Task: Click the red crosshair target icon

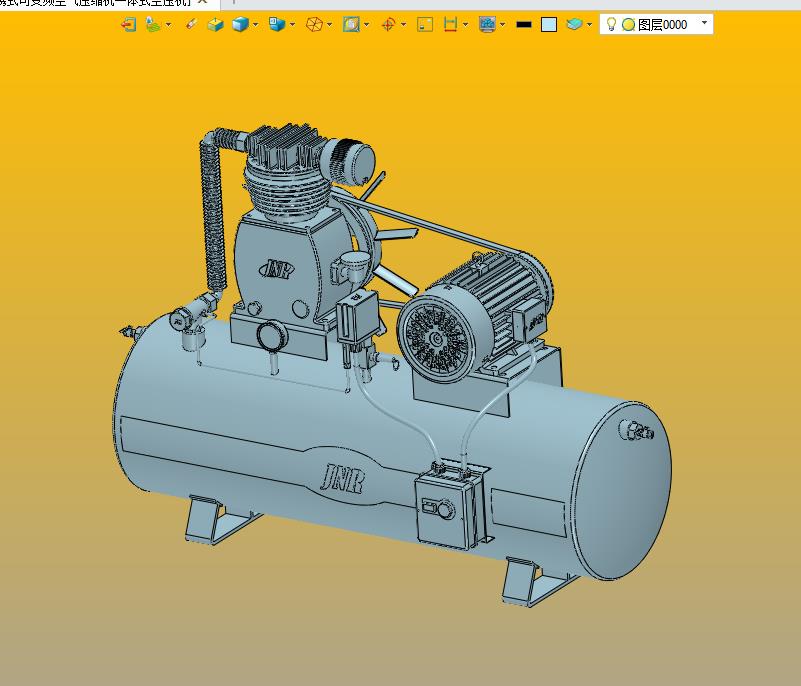Action: click(389, 24)
